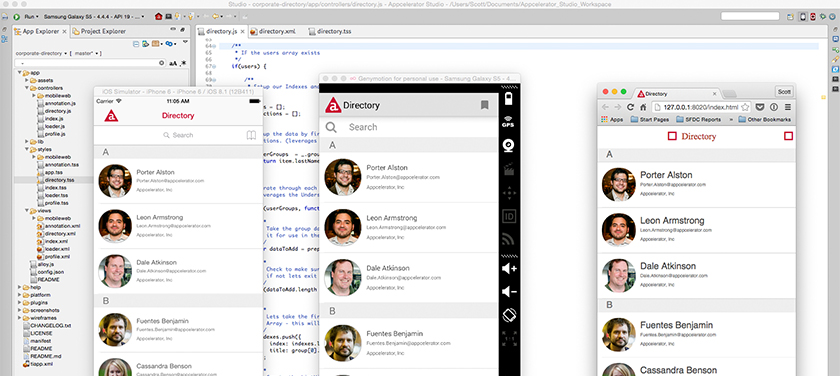
Task: Click the Chrome home button
Action: click(643, 107)
